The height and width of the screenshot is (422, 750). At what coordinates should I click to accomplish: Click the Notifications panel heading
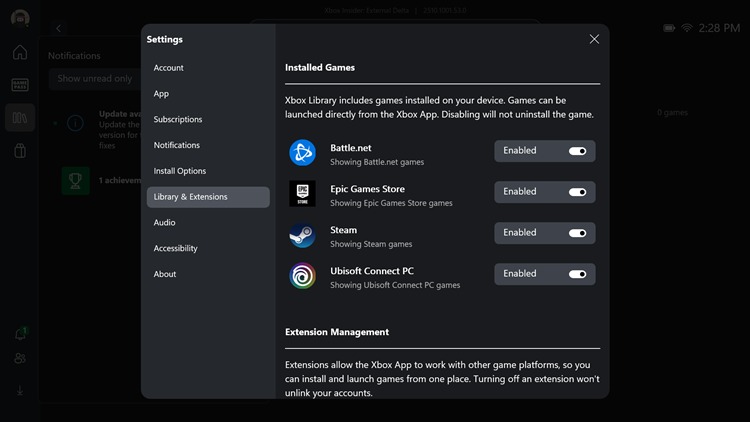point(74,56)
